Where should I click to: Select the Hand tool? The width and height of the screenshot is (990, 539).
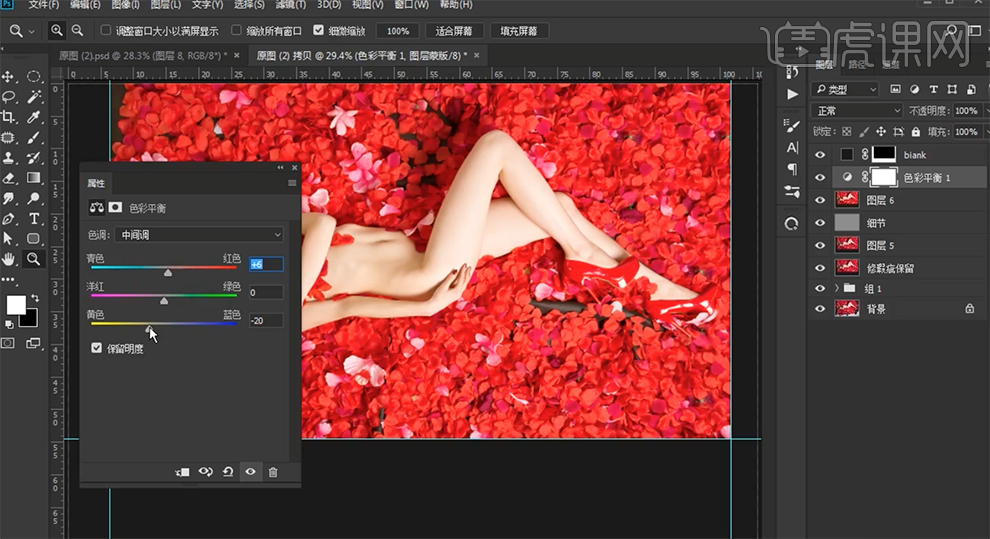(x=9, y=258)
